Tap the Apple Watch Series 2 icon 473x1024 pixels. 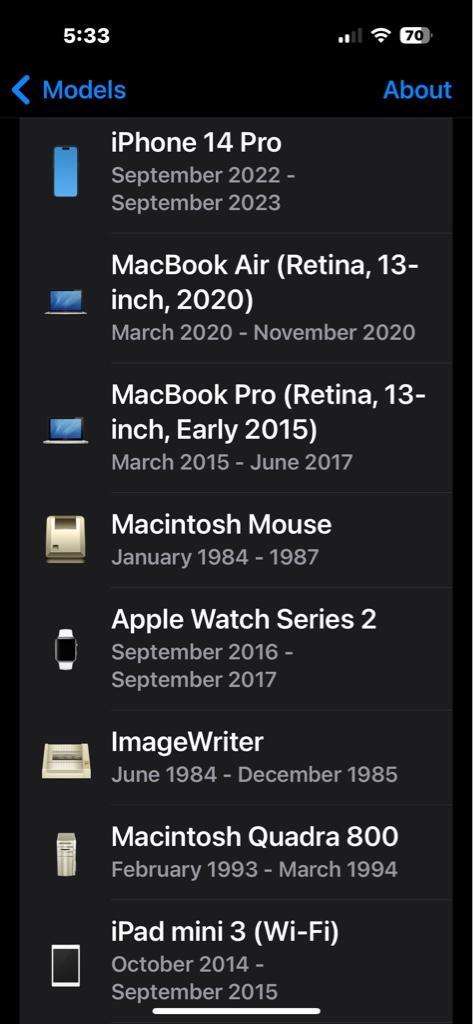pyautogui.click(x=65, y=649)
